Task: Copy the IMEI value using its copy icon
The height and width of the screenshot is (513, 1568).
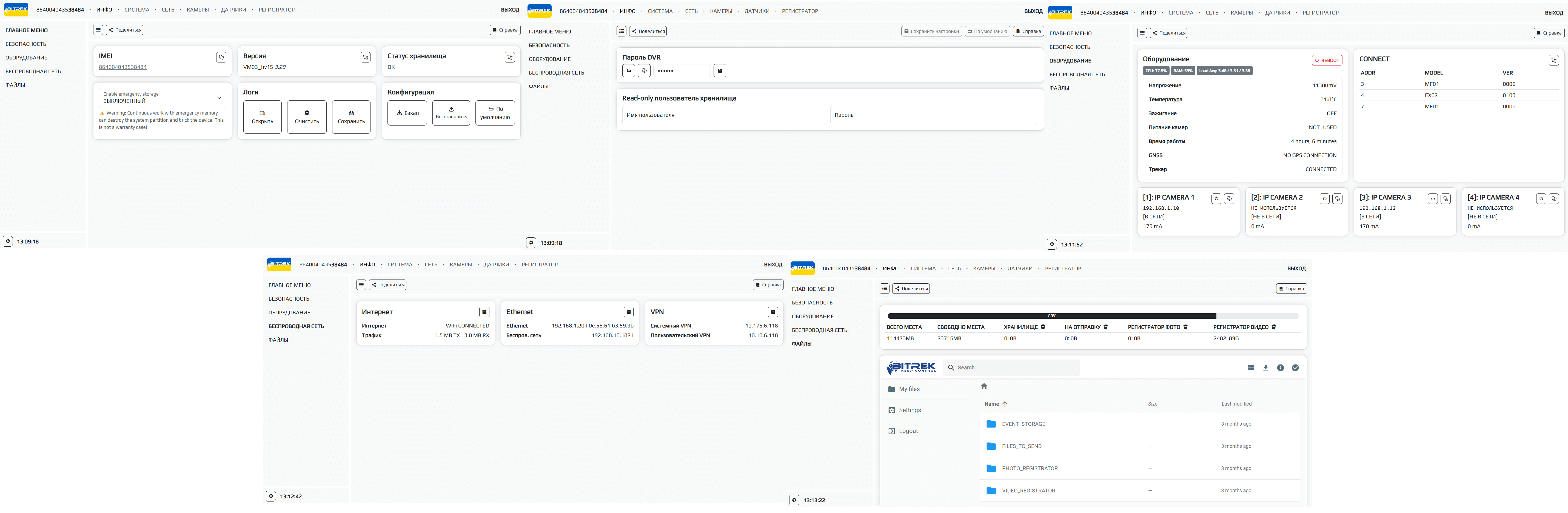Action: (221, 57)
